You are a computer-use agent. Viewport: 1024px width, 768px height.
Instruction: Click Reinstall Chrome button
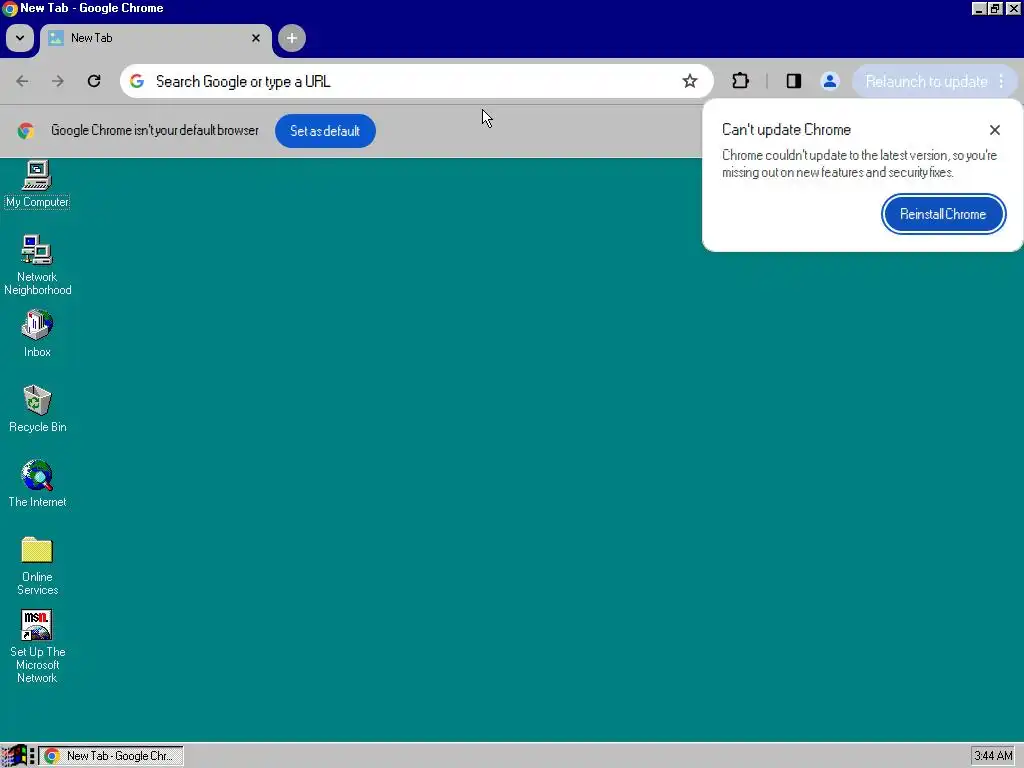pos(943,214)
